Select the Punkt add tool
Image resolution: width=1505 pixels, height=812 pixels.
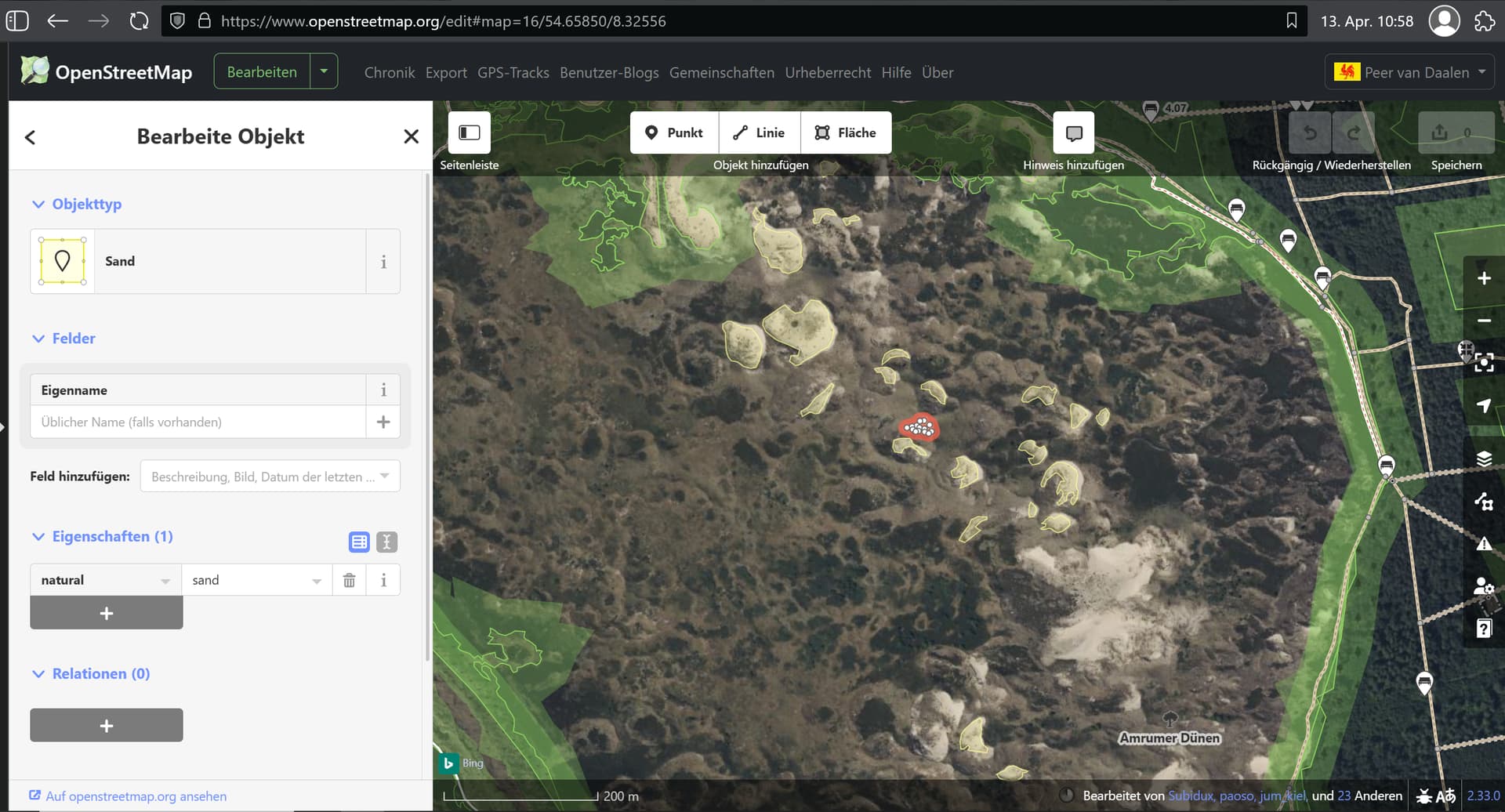click(674, 132)
